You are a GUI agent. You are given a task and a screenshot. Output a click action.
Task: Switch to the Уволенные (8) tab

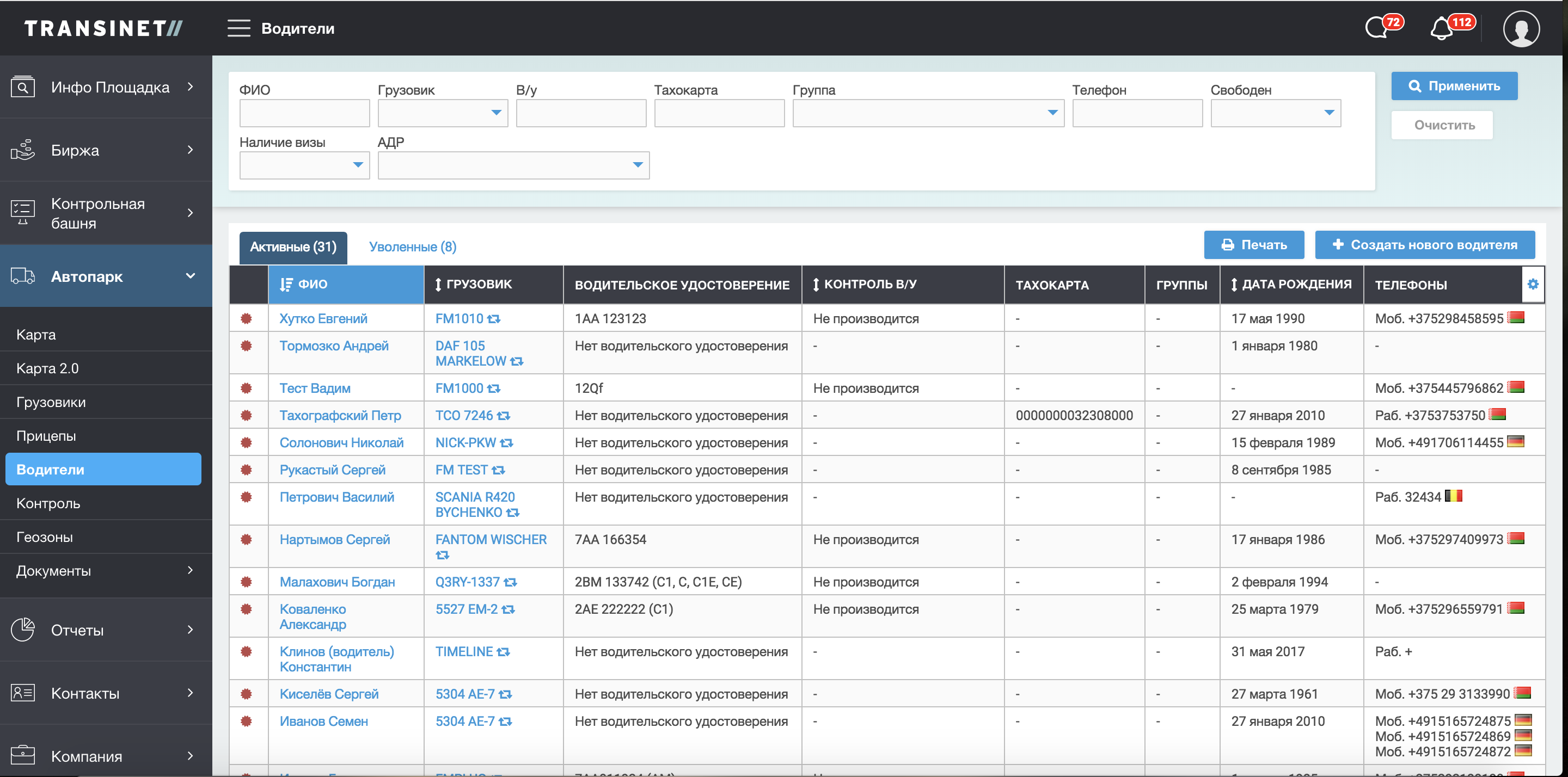[x=412, y=247]
